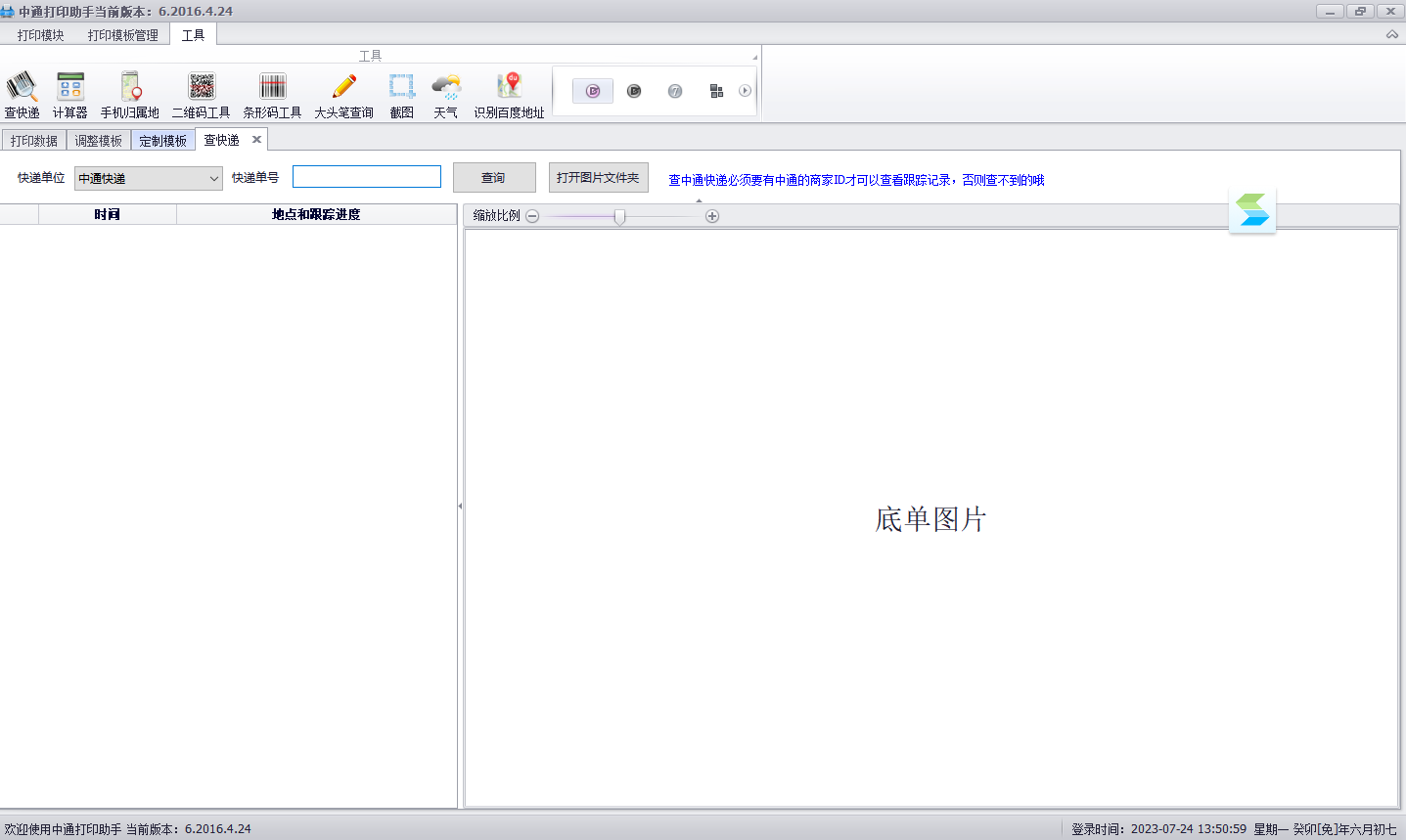Select the 工具 ribbon tab
Viewport: 1406px width, 840px height.
pos(194,35)
